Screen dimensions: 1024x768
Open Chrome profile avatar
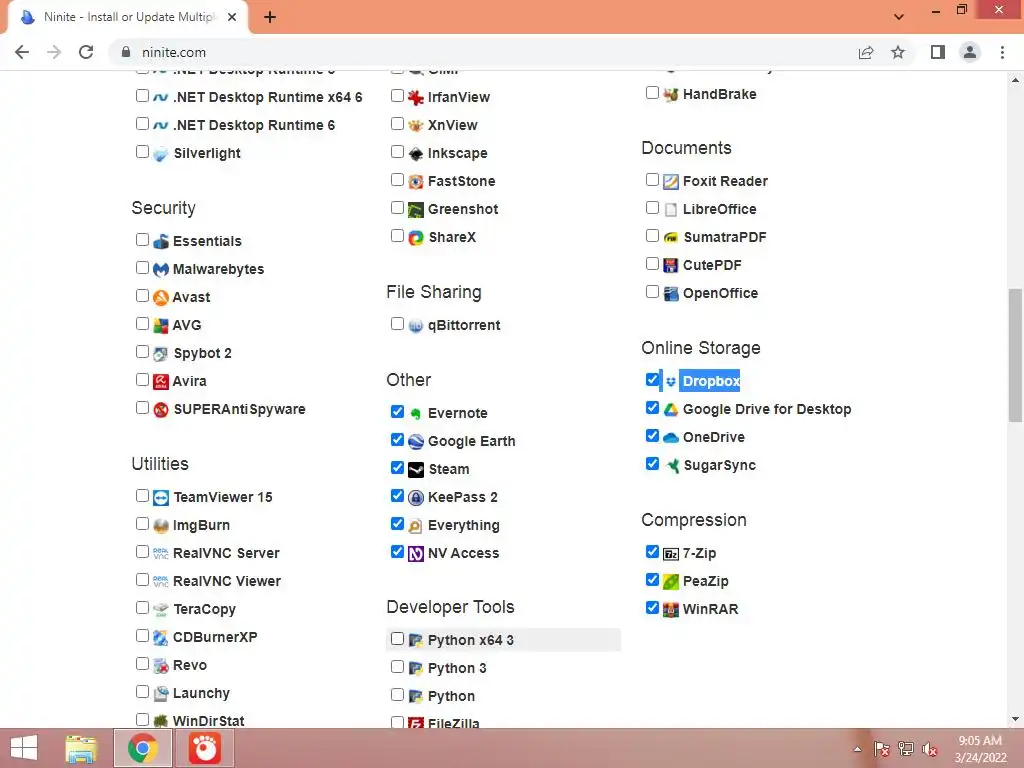tap(970, 52)
